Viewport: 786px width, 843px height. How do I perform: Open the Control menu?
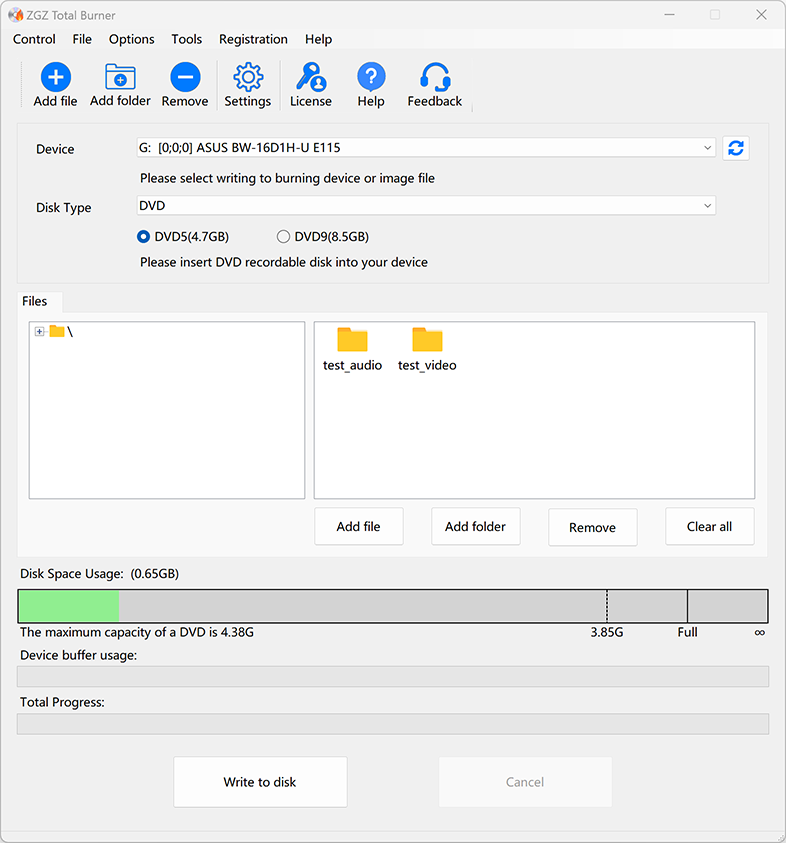[34, 39]
